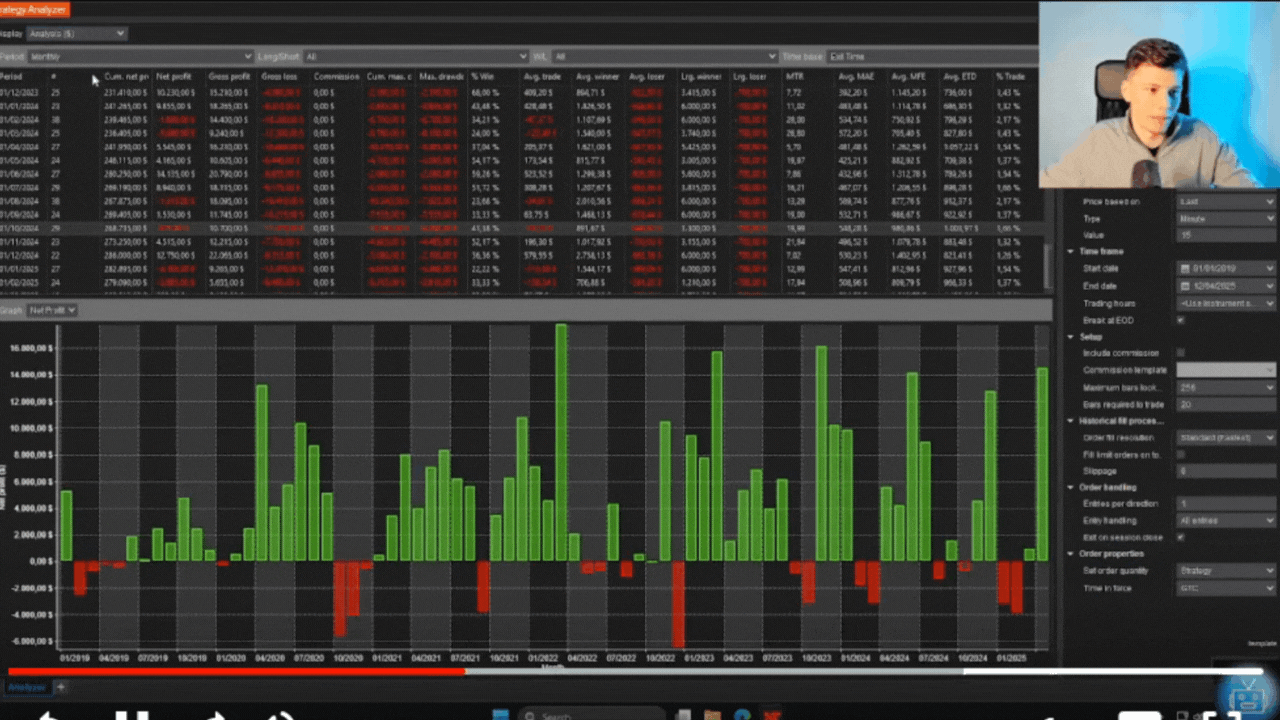Open the Display Analysis dropdown
The width and height of the screenshot is (1280, 720).
coord(77,33)
